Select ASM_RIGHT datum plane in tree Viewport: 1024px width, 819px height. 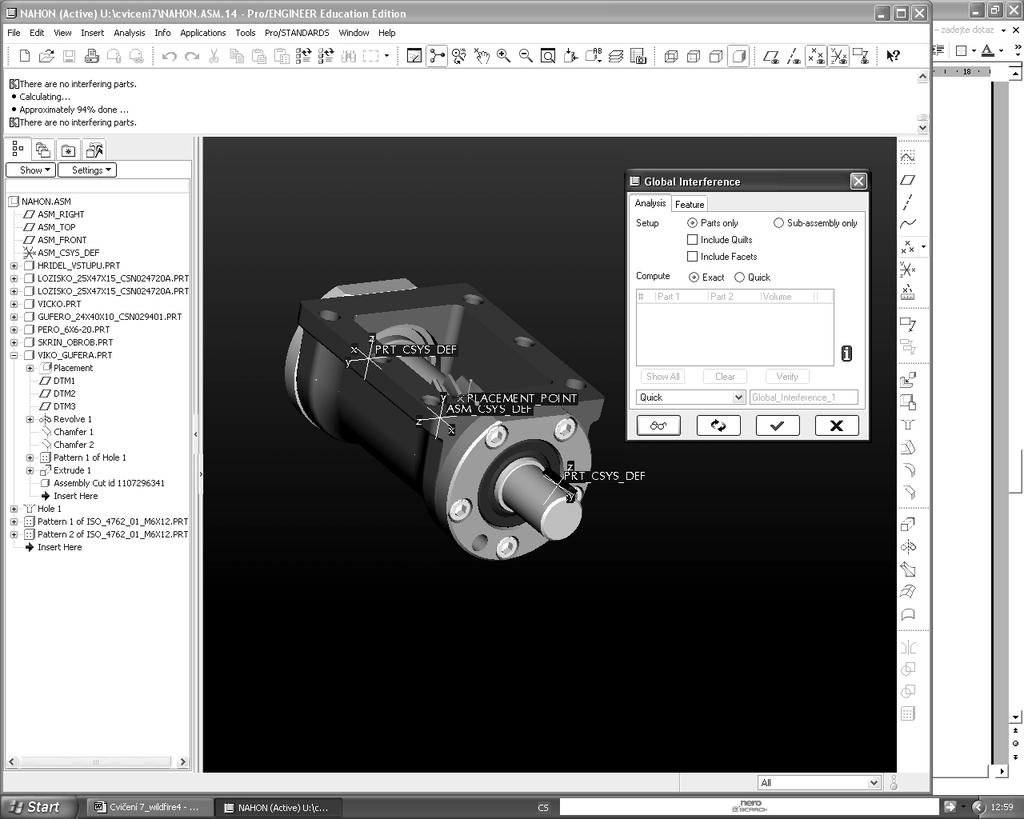61,214
